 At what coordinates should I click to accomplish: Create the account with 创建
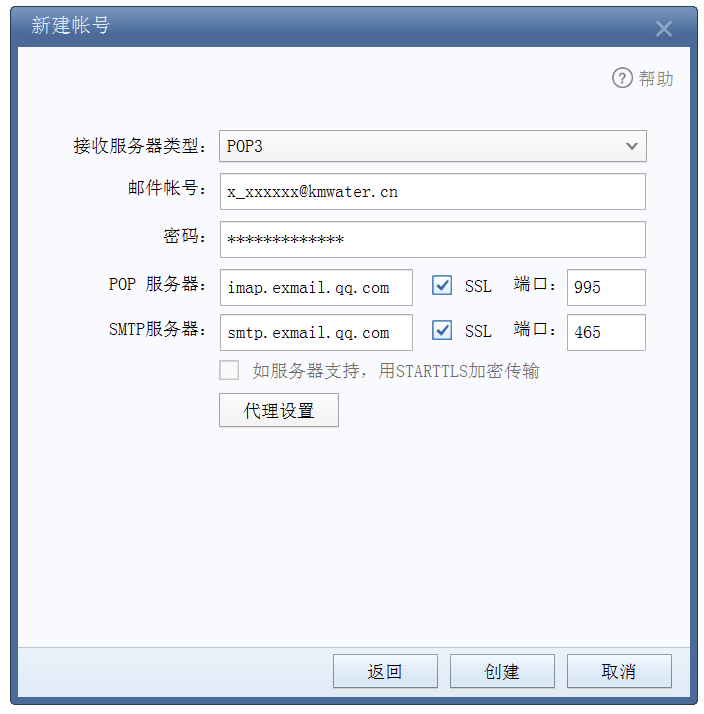[502, 671]
